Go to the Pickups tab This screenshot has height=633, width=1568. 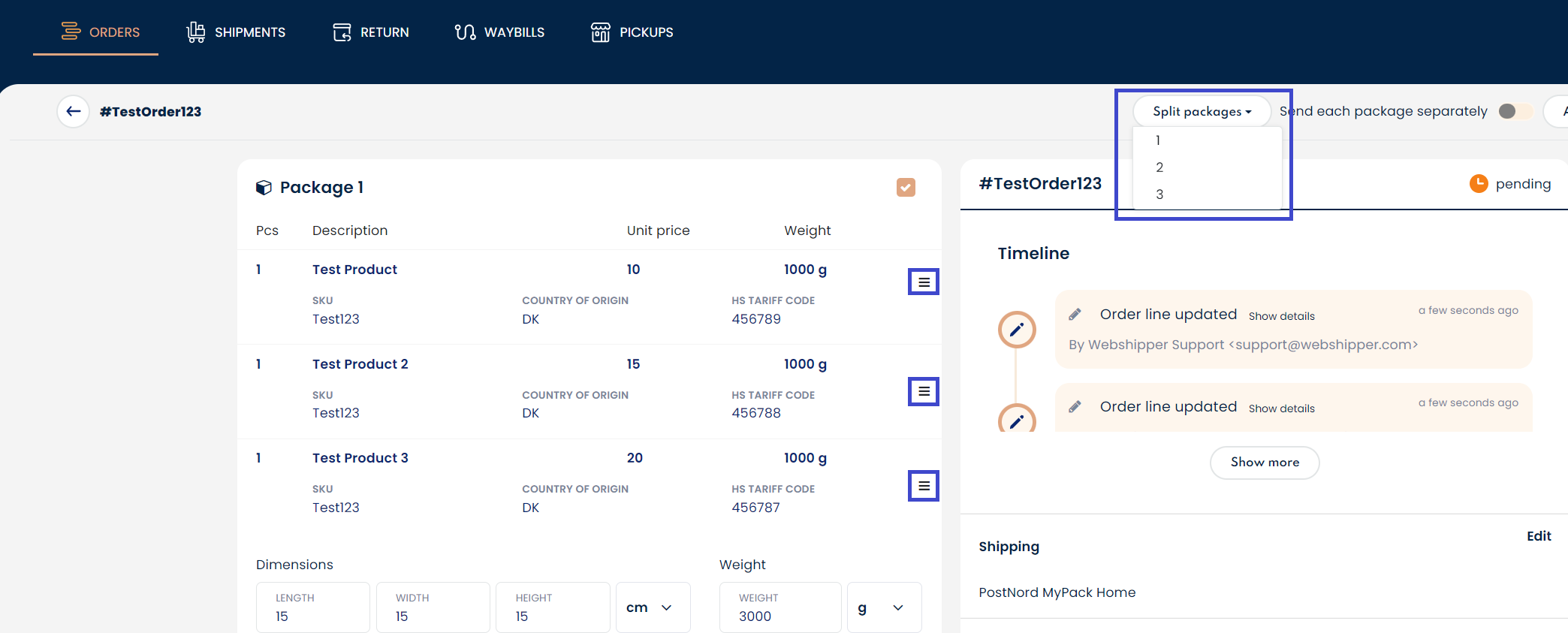(x=632, y=32)
